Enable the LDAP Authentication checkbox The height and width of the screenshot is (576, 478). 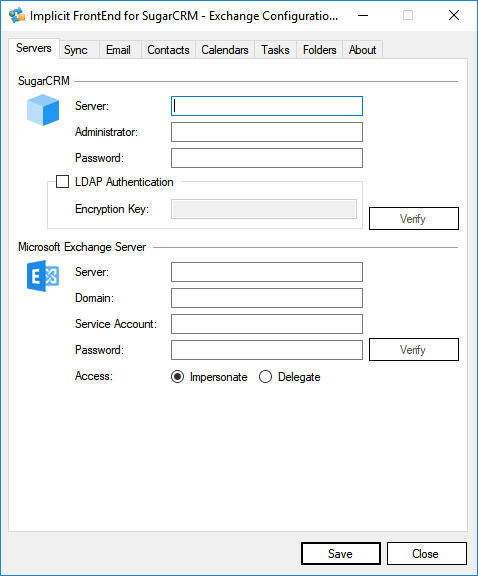(x=62, y=181)
